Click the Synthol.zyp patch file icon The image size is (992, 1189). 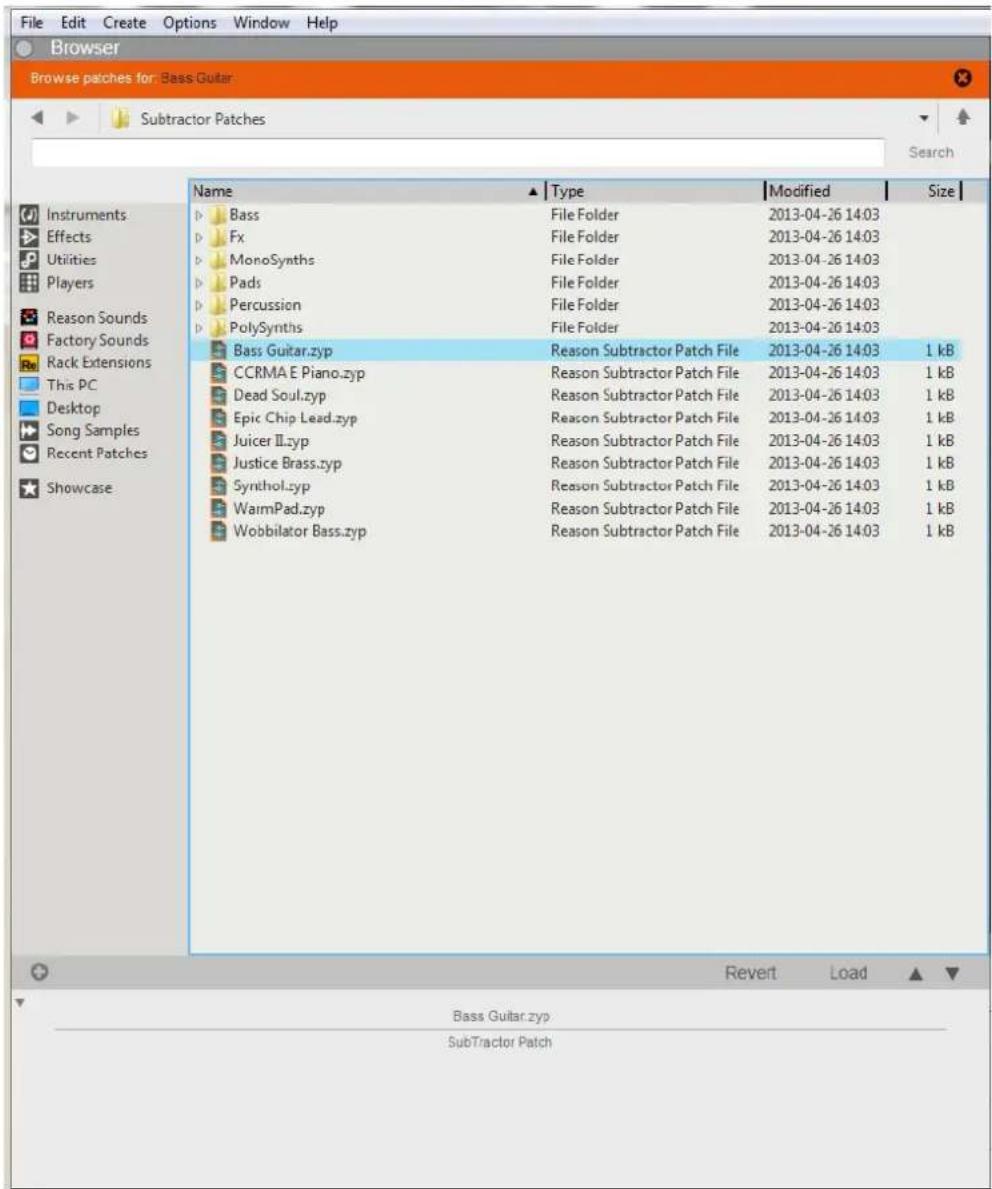coord(218,485)
